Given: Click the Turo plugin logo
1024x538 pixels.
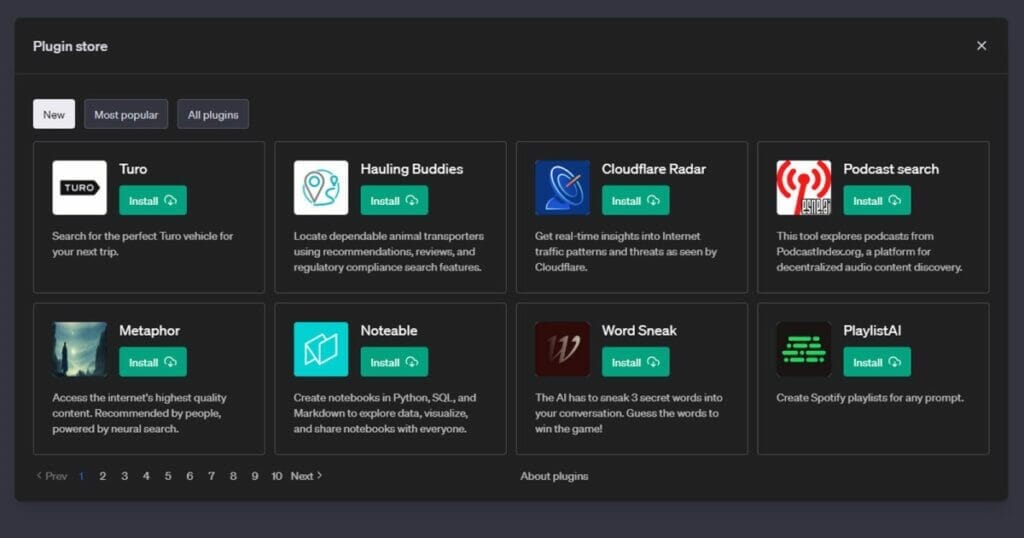Looking at the screenshot, I should pos(80,187).
